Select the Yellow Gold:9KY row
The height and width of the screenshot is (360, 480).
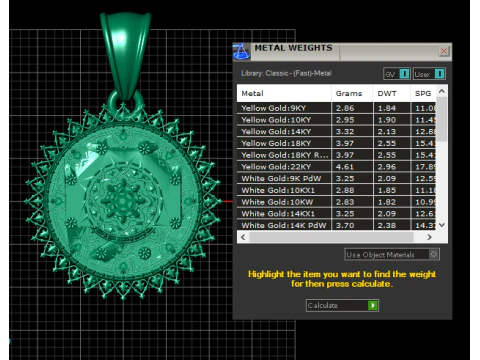coord(336,108)
